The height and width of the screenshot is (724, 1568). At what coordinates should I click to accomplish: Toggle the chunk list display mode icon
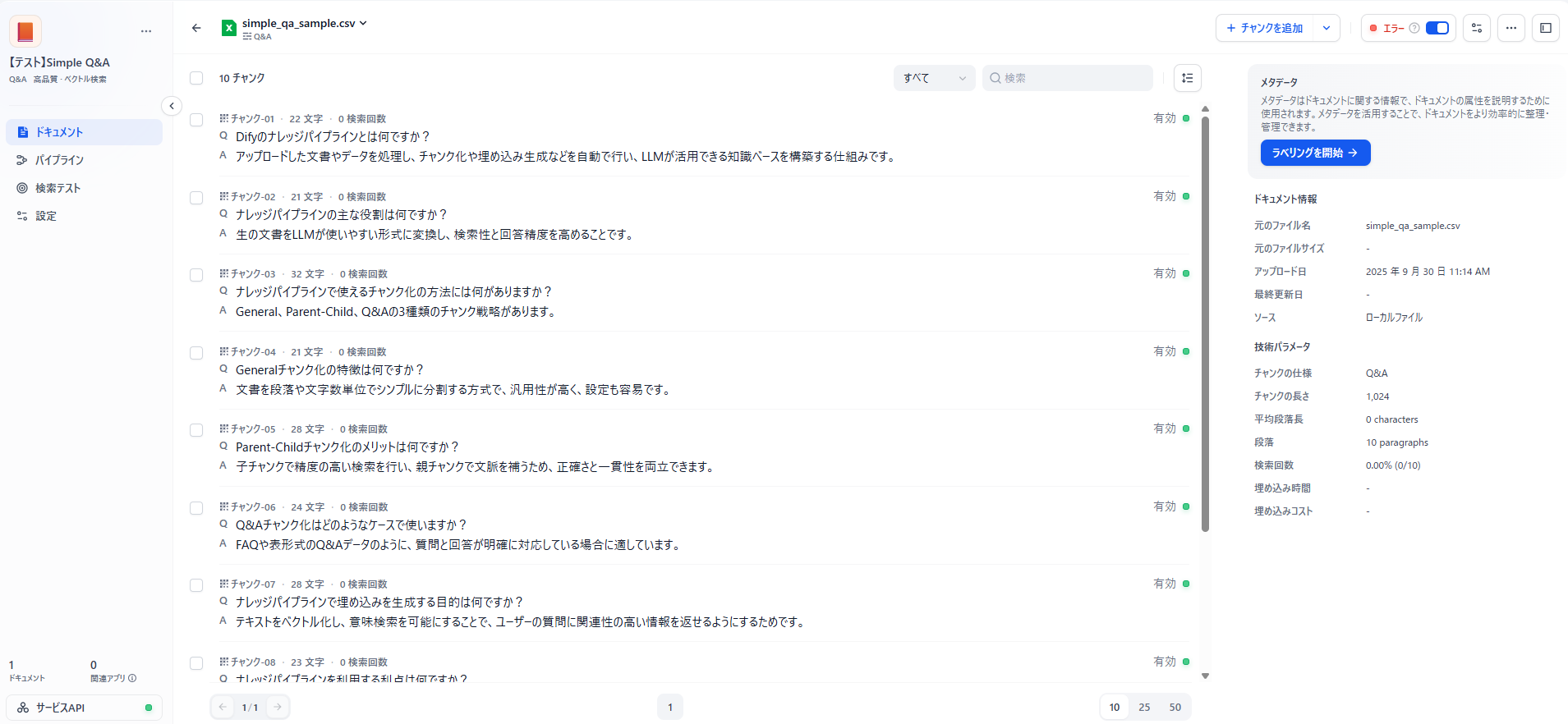pos(1187,78)
